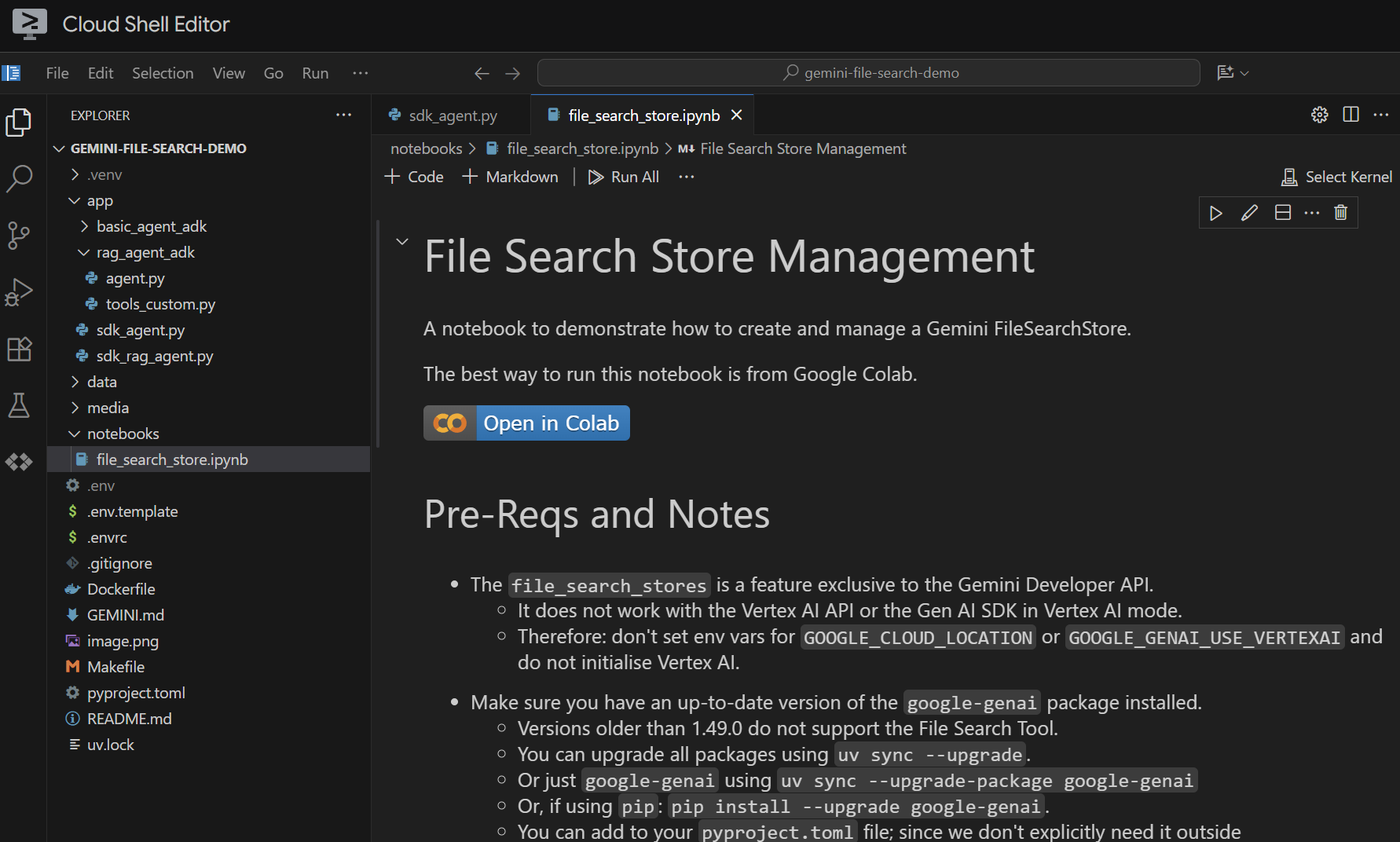
Task: Click the Search icon in activity bar
Action: pos(19,178)
